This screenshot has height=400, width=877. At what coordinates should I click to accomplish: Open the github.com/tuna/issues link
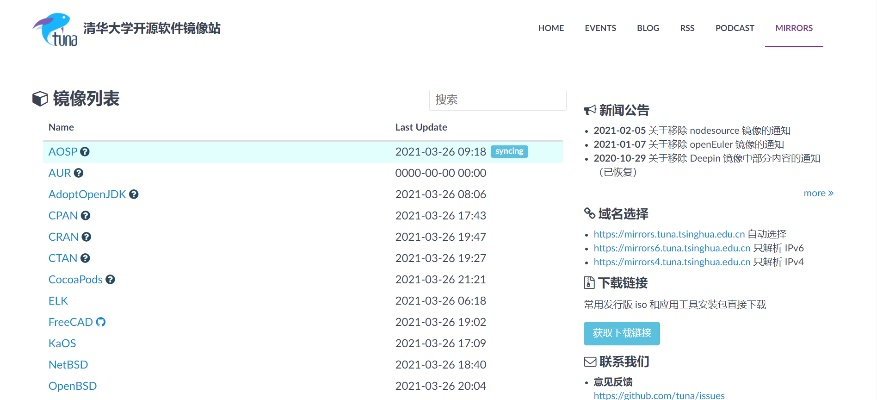(x=659, y=396)
